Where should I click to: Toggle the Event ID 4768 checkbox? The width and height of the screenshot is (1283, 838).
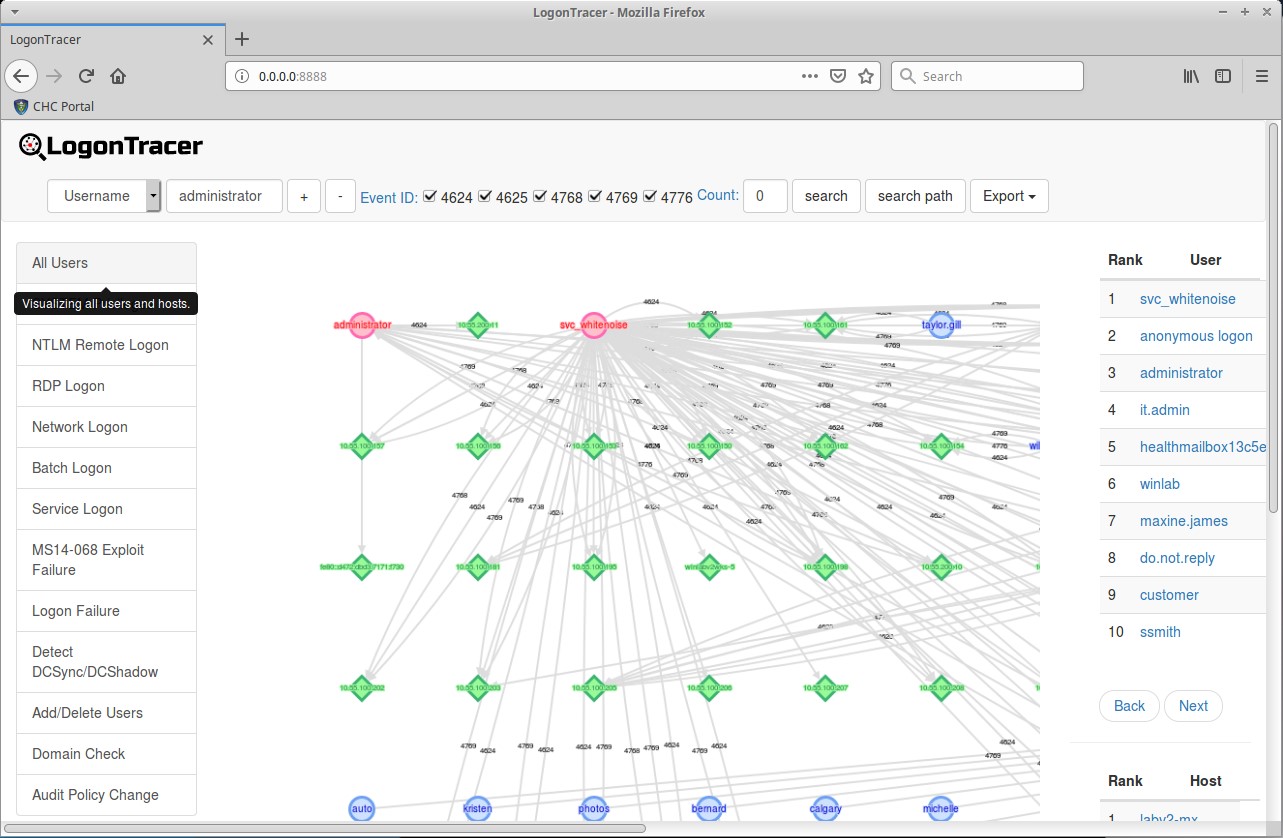(x=540, y=196)
